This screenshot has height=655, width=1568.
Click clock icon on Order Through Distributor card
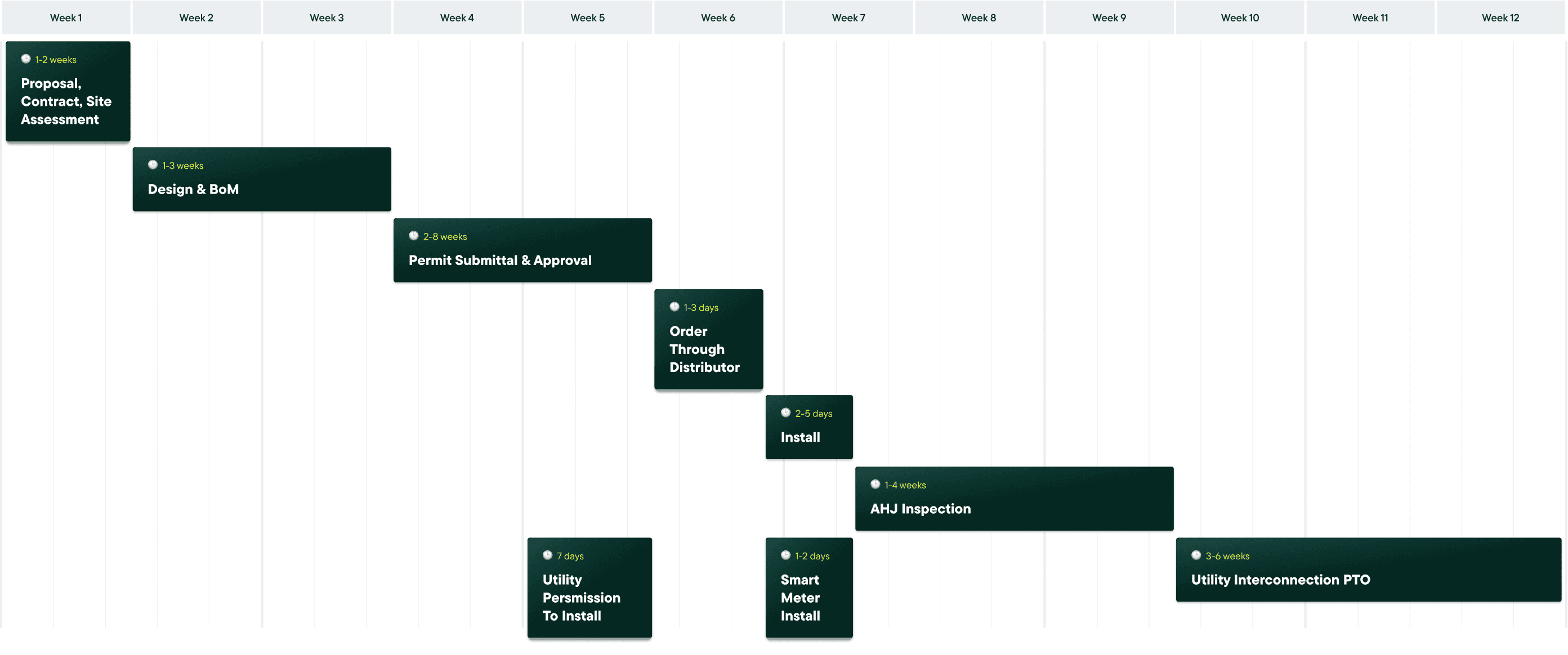(x=674, y=307)
